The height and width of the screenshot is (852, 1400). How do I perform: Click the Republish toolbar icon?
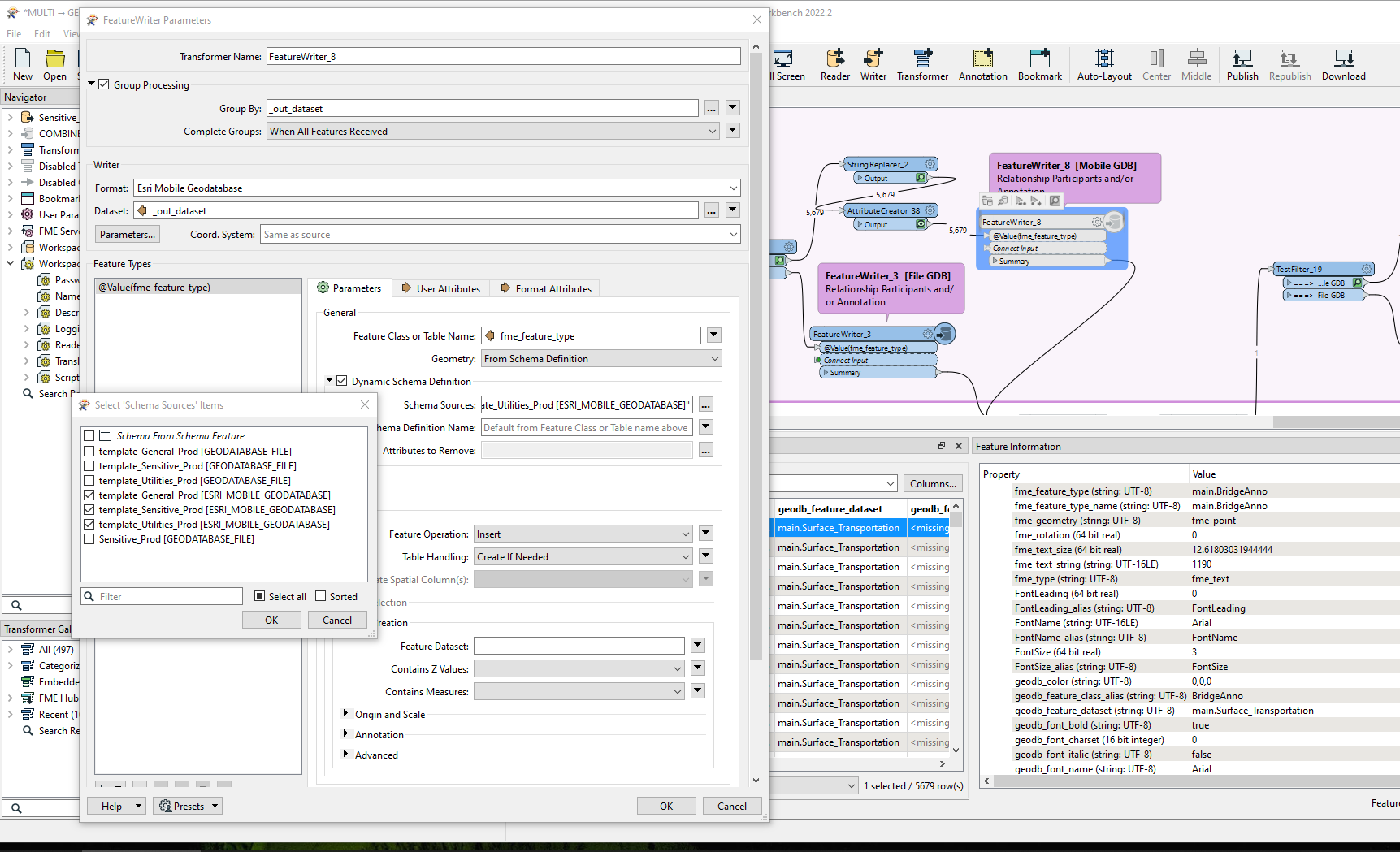pos(1289,64)
